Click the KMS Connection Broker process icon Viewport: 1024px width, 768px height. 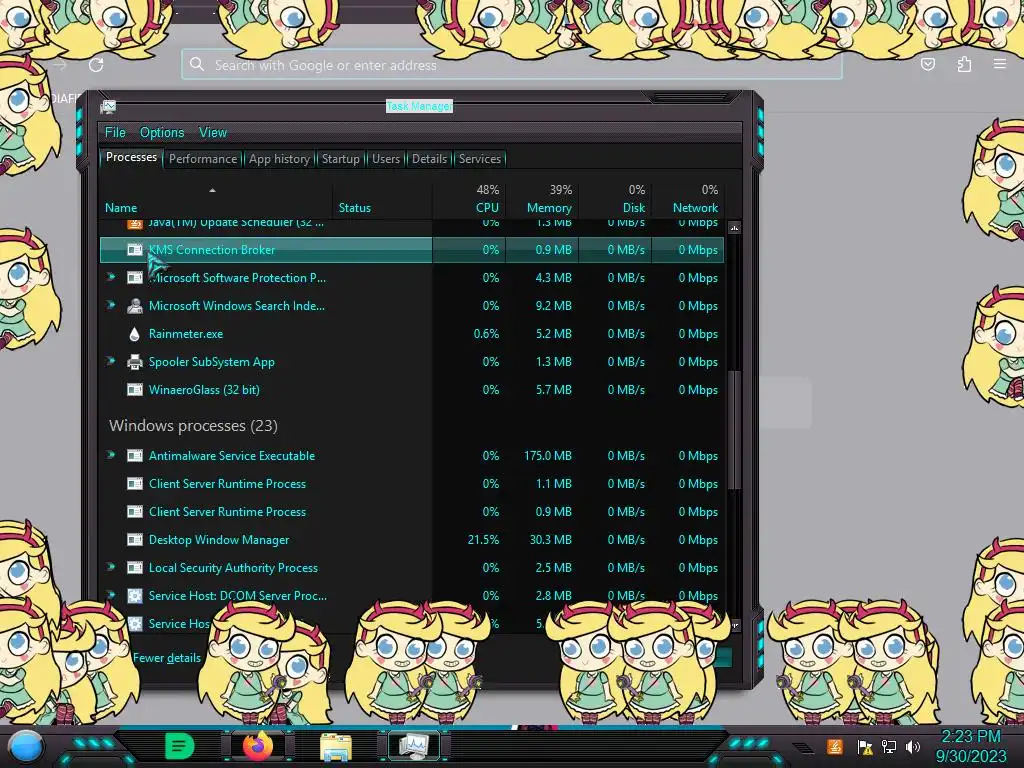coord(135,250)
